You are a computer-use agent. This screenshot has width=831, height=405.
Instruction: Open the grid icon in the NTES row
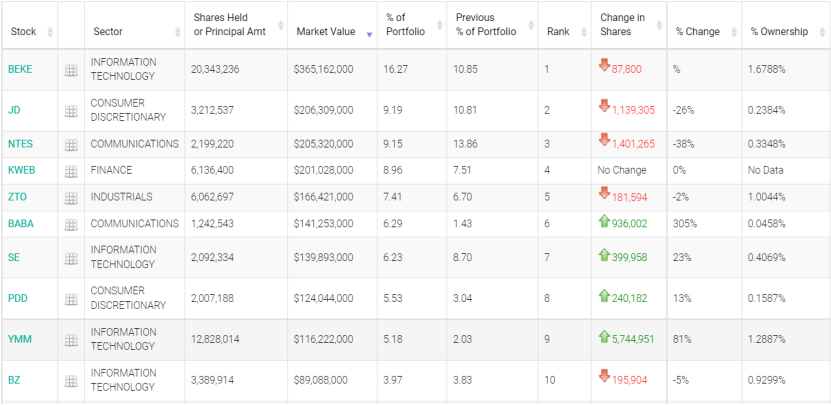pyautogui.click(x=71, y=144)
